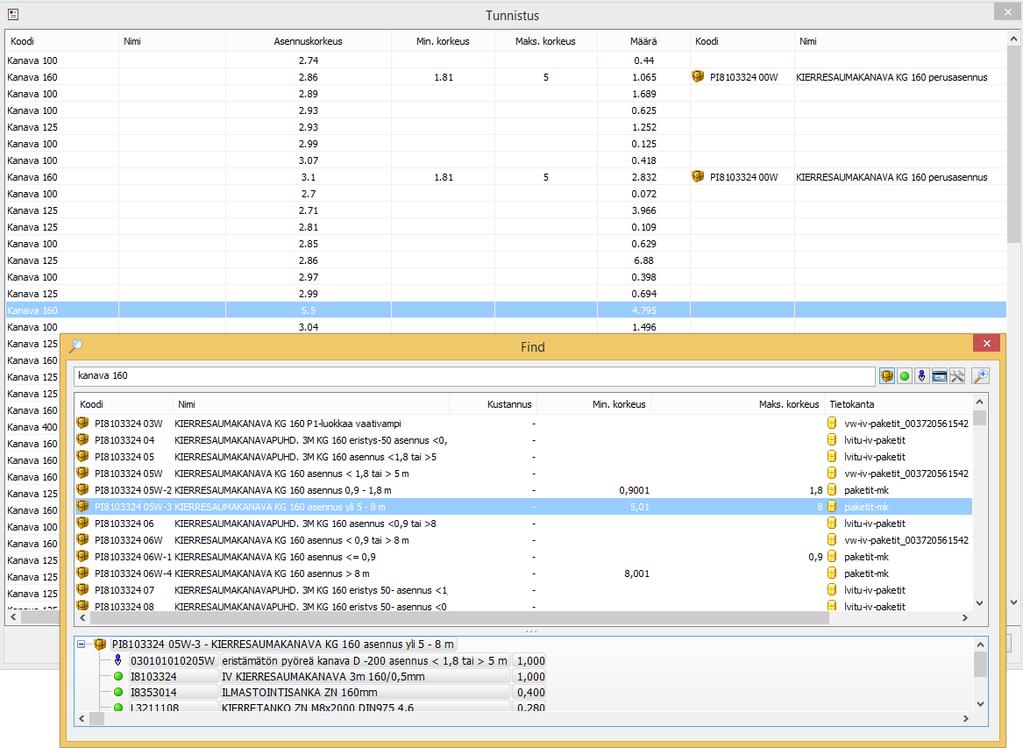Click green dot icon of I8103324 component
Viewport: 1023px width, 748px height.
tap(118, 676)
